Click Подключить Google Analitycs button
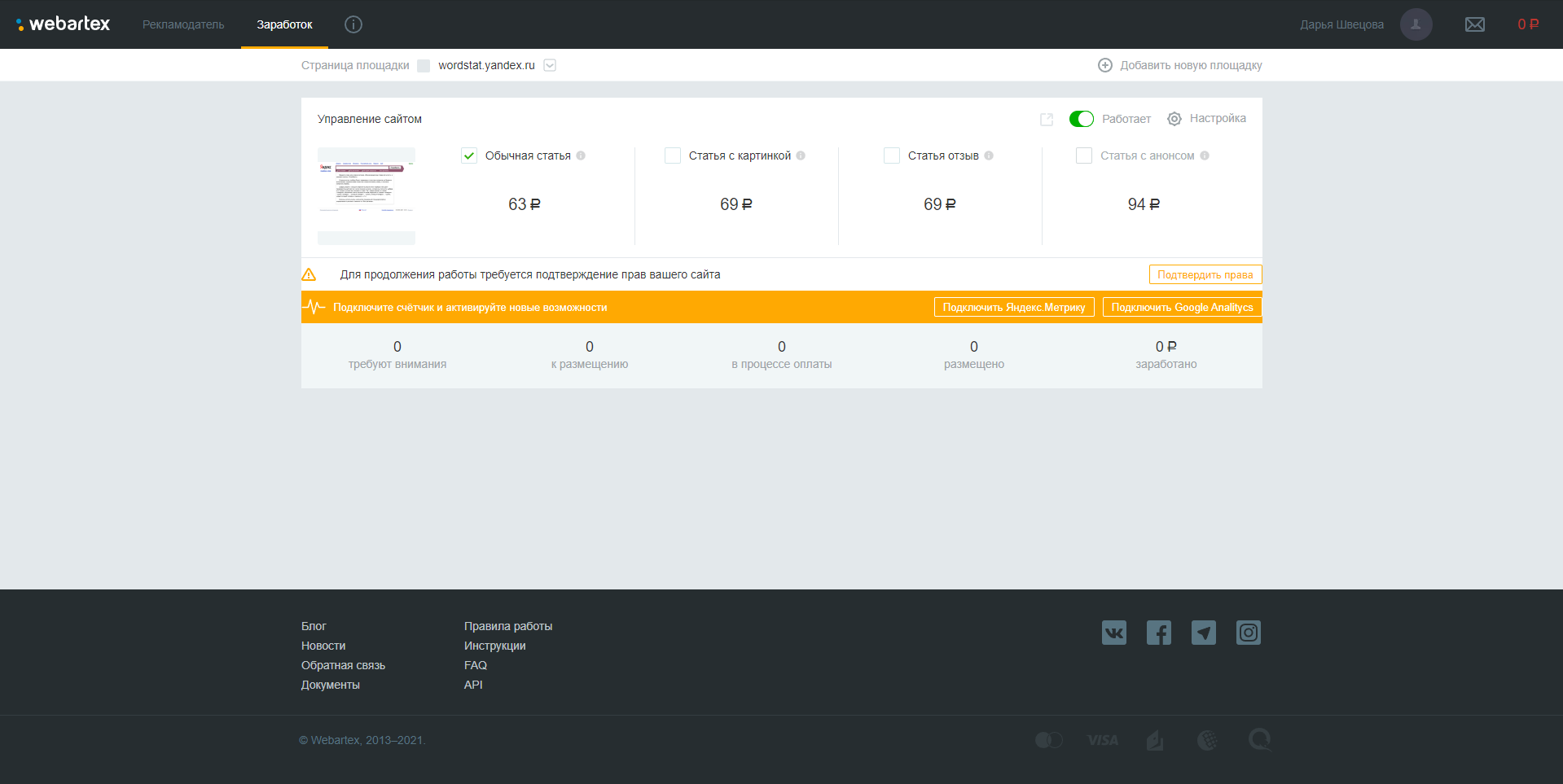 (x=1183, y=307)
